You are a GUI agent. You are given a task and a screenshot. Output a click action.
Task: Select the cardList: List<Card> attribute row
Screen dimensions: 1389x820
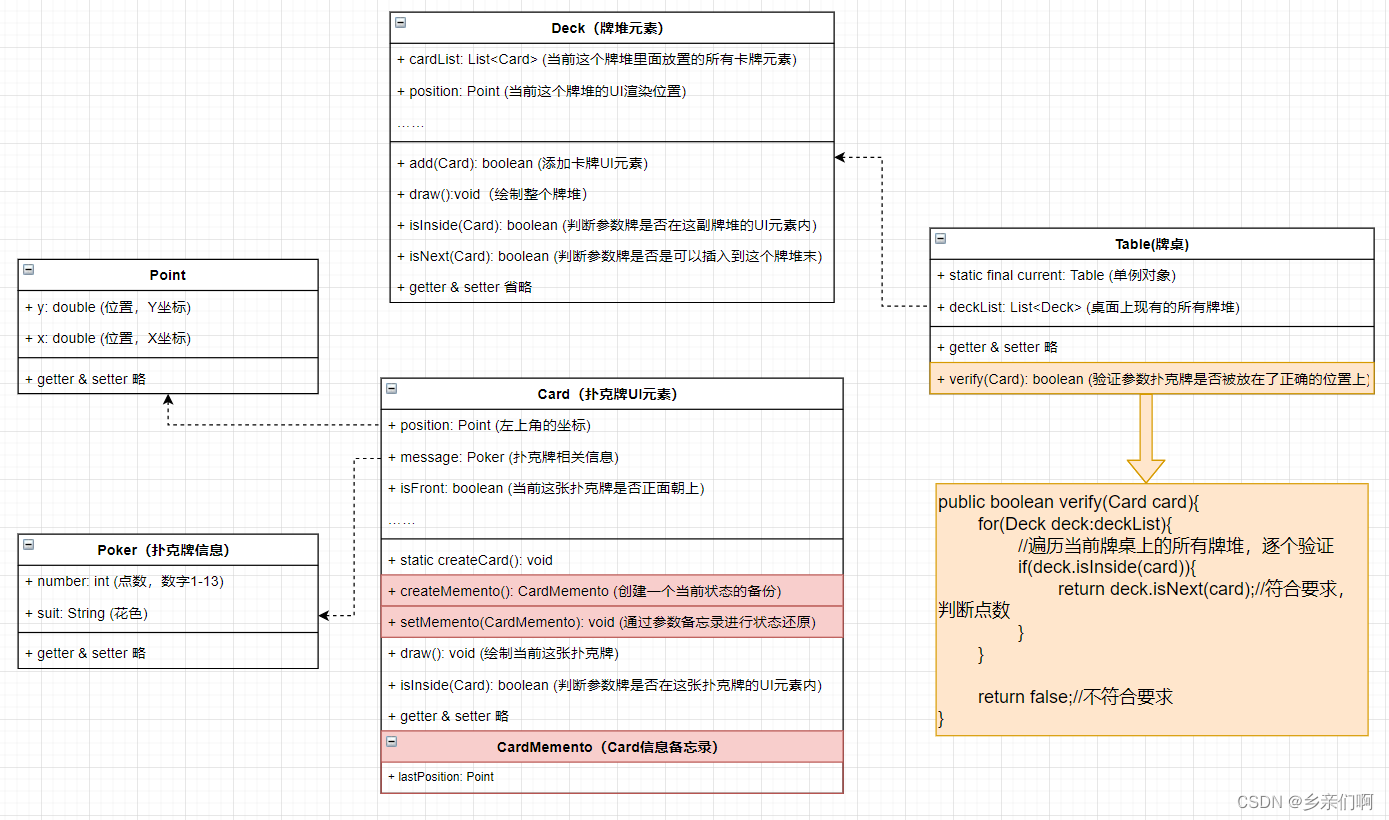click(612, 60)
